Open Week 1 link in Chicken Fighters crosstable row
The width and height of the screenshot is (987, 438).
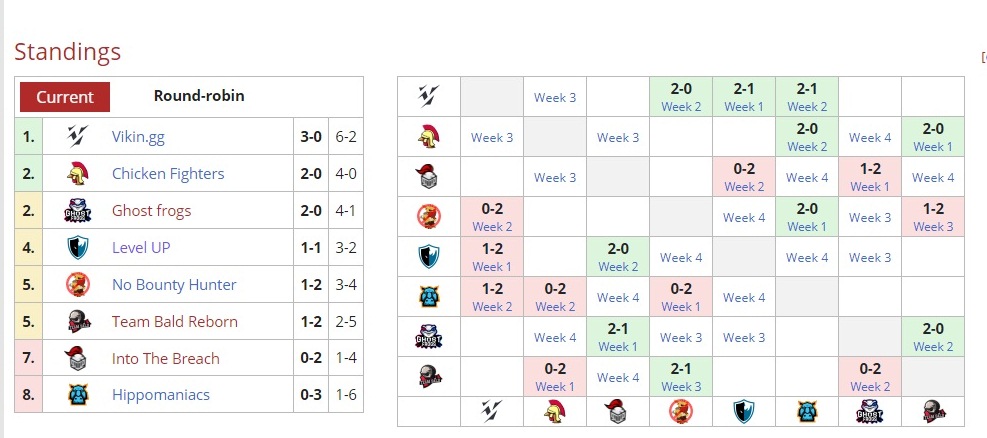pos(932,146)
